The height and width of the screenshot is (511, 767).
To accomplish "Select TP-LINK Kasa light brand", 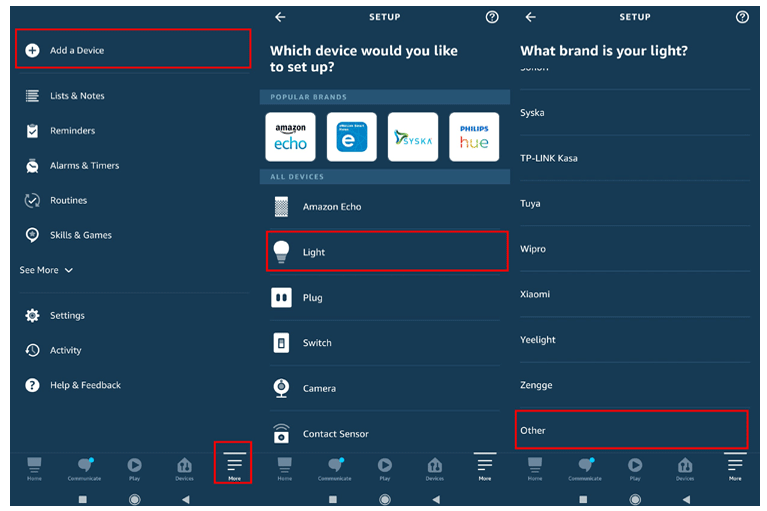I will (x=635, y=158).
